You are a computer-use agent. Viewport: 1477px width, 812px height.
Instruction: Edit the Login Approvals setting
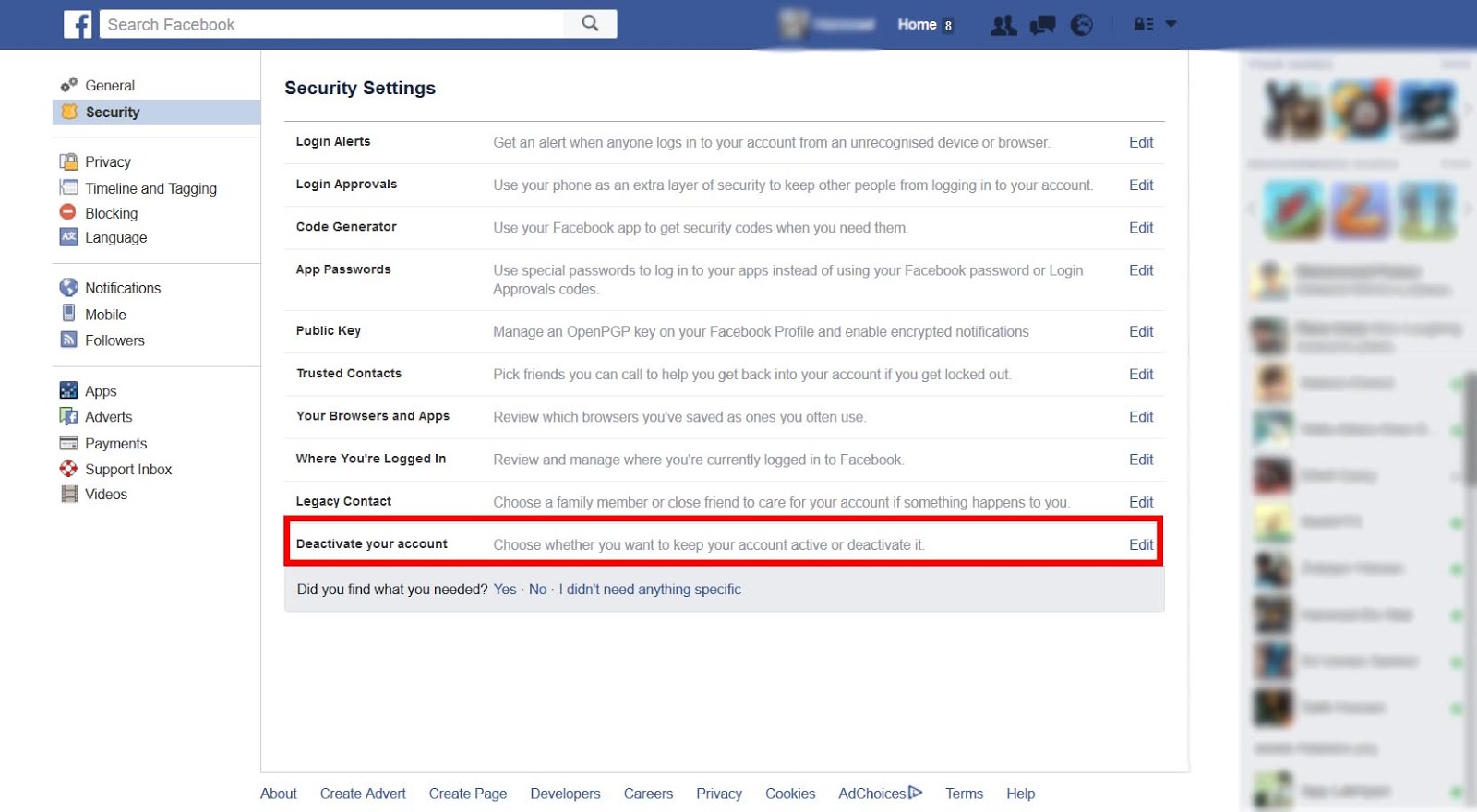click(1141, 185)
